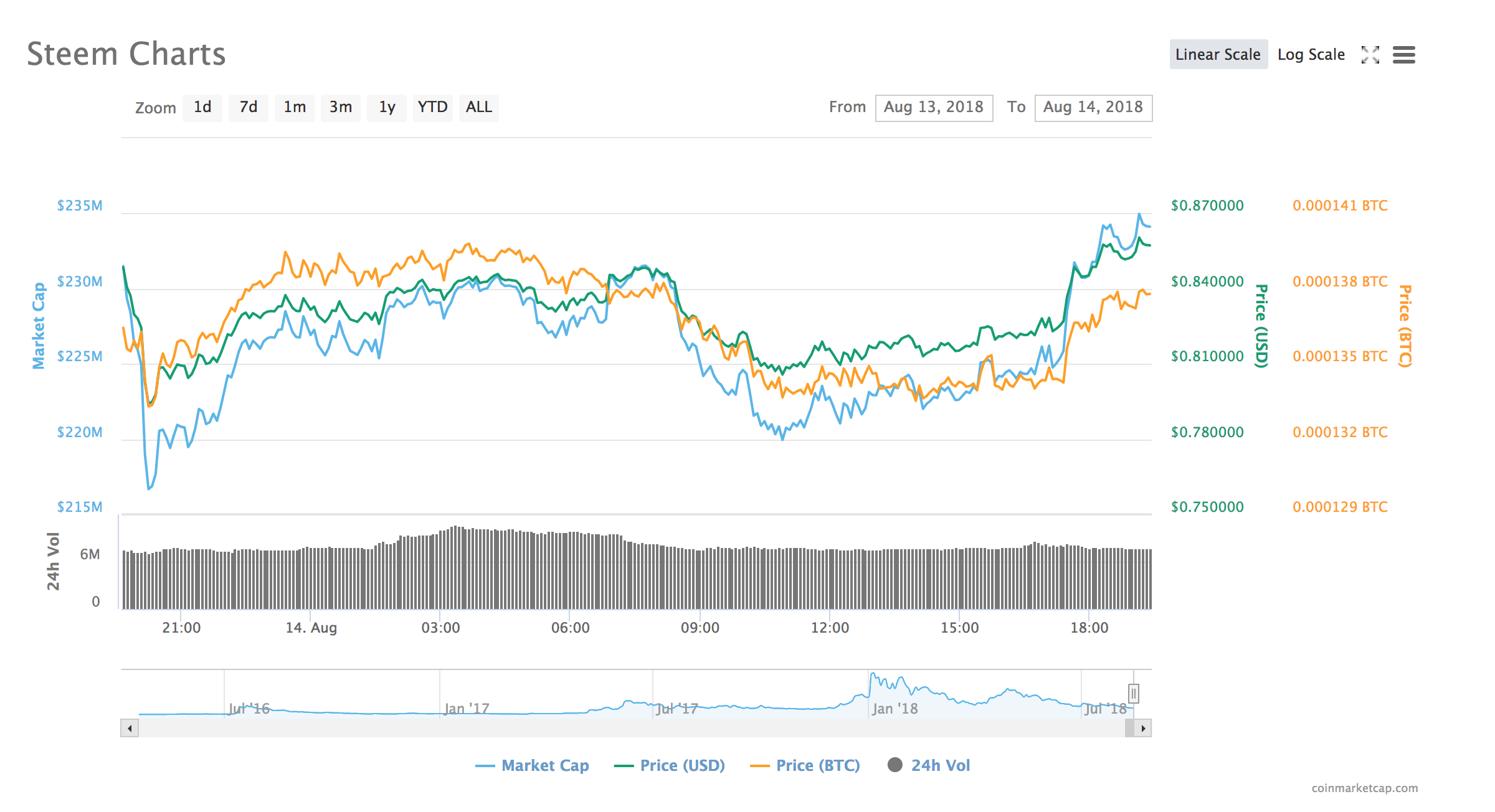Edit the To date field
1495x812 pixels.
1093,107
